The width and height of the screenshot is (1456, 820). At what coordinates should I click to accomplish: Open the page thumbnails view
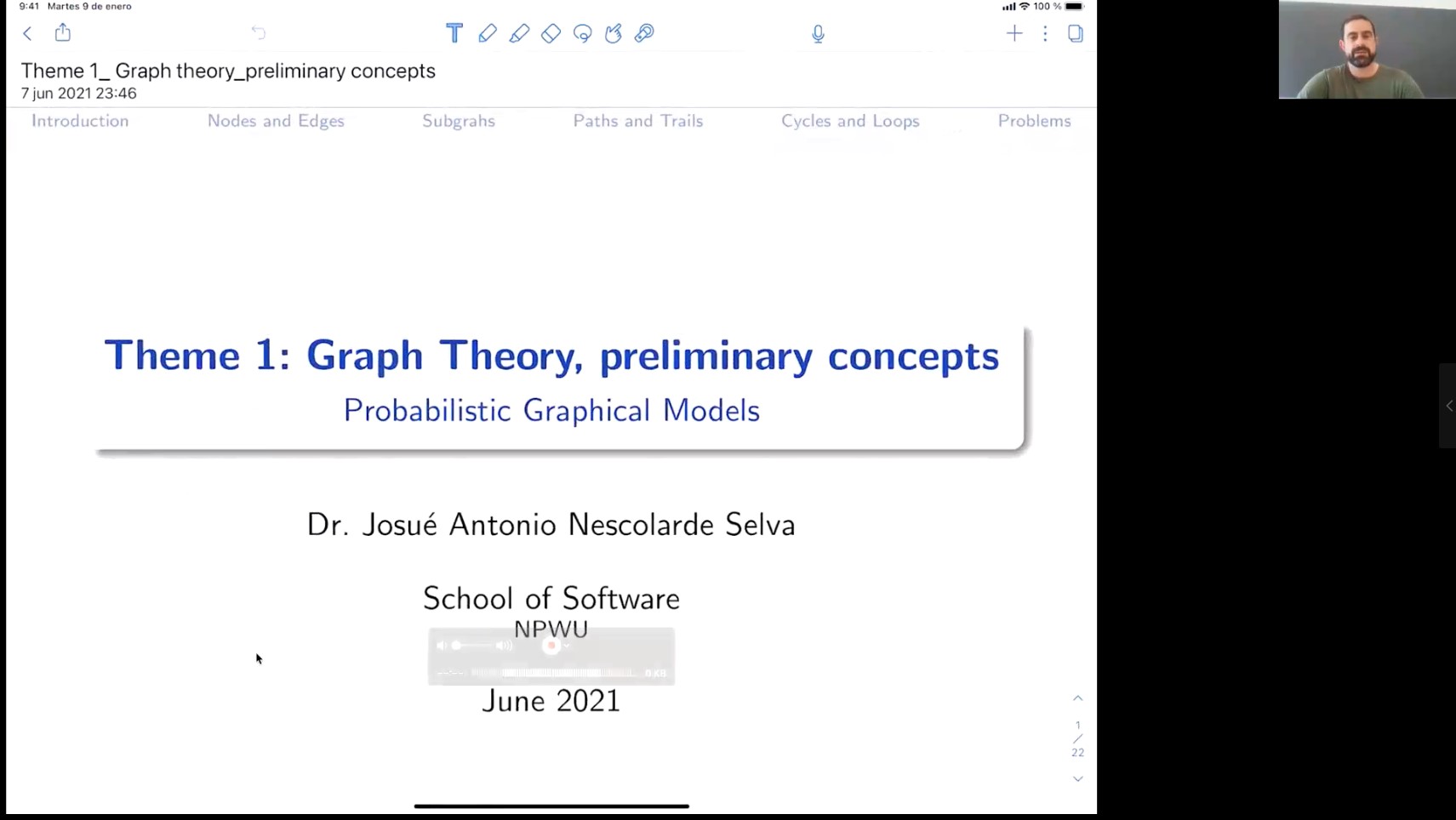tap(1076, 33)
